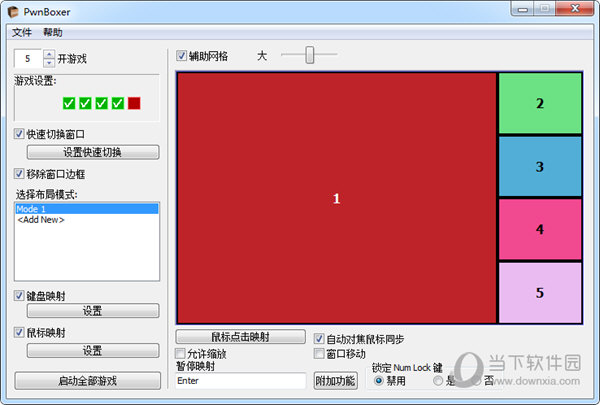Click the 鼠标点击映射 button
This screenshot has height=405, width=600.
coord(240,337)
